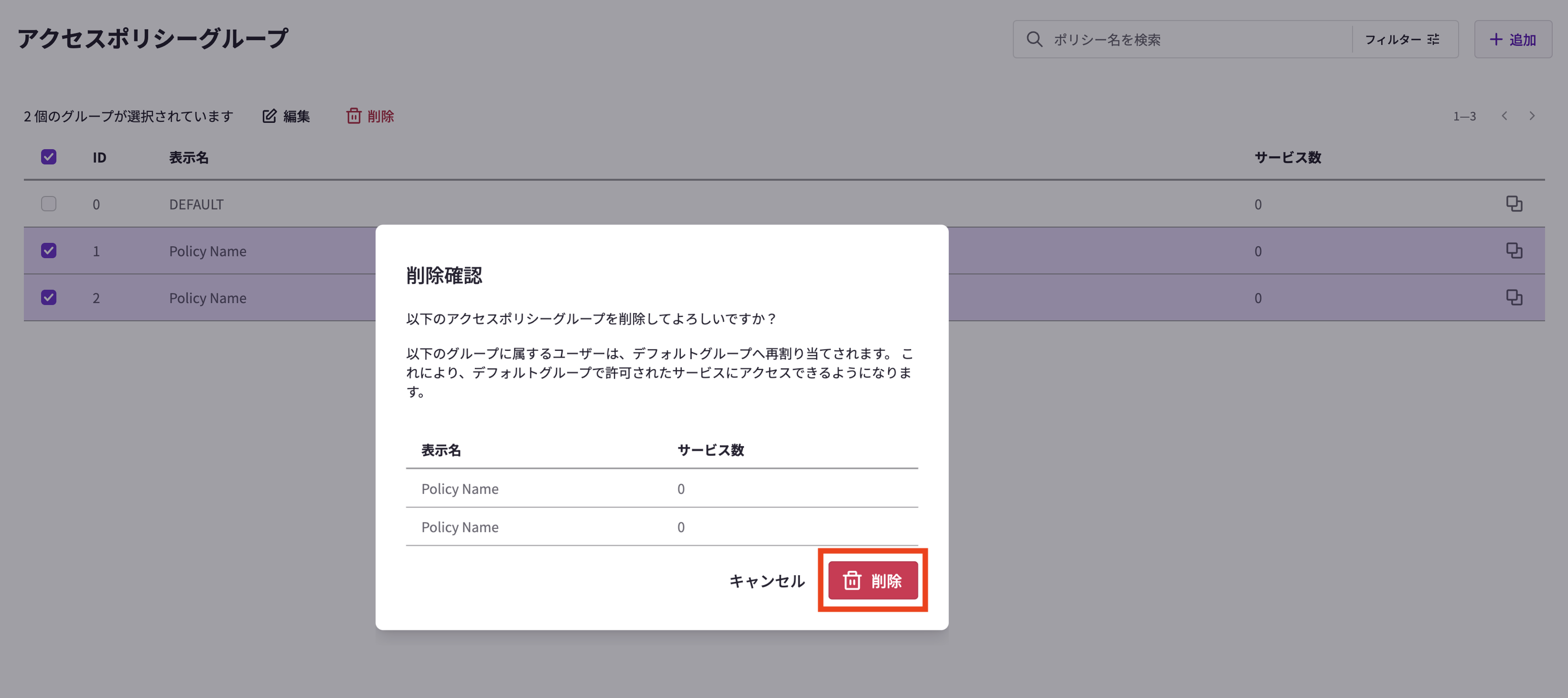Click the 2個のグループが選択されています status text
1568x698 pixels.
tap(129, 116)
